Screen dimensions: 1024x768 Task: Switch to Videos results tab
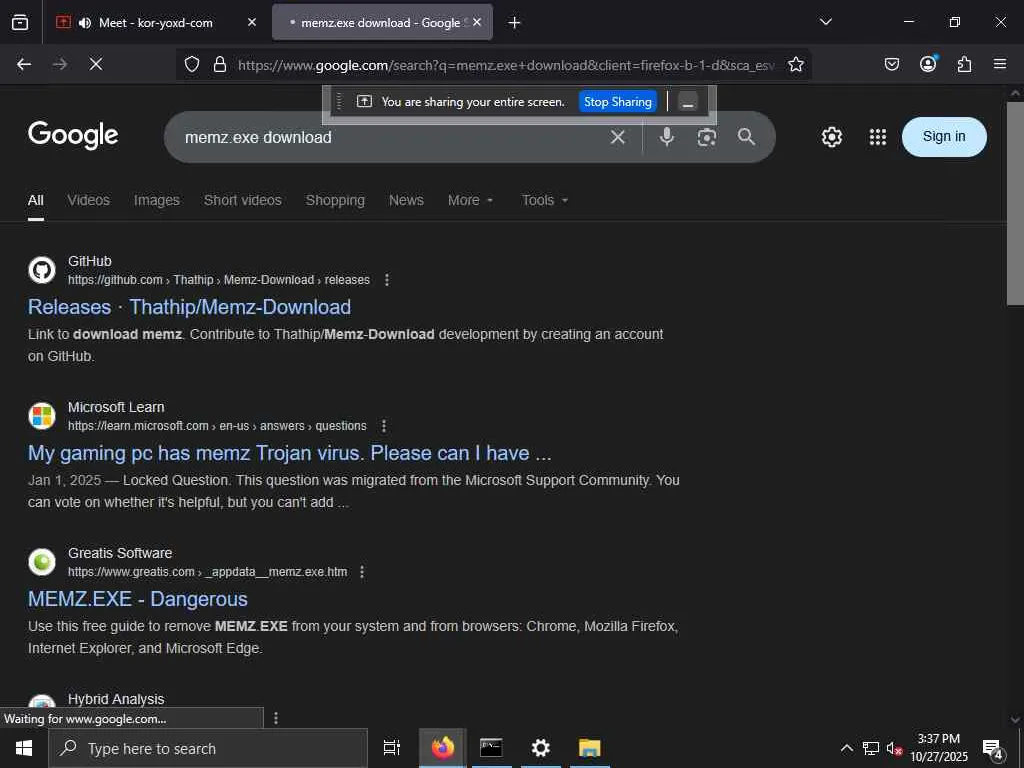click(x=89, y=200)
